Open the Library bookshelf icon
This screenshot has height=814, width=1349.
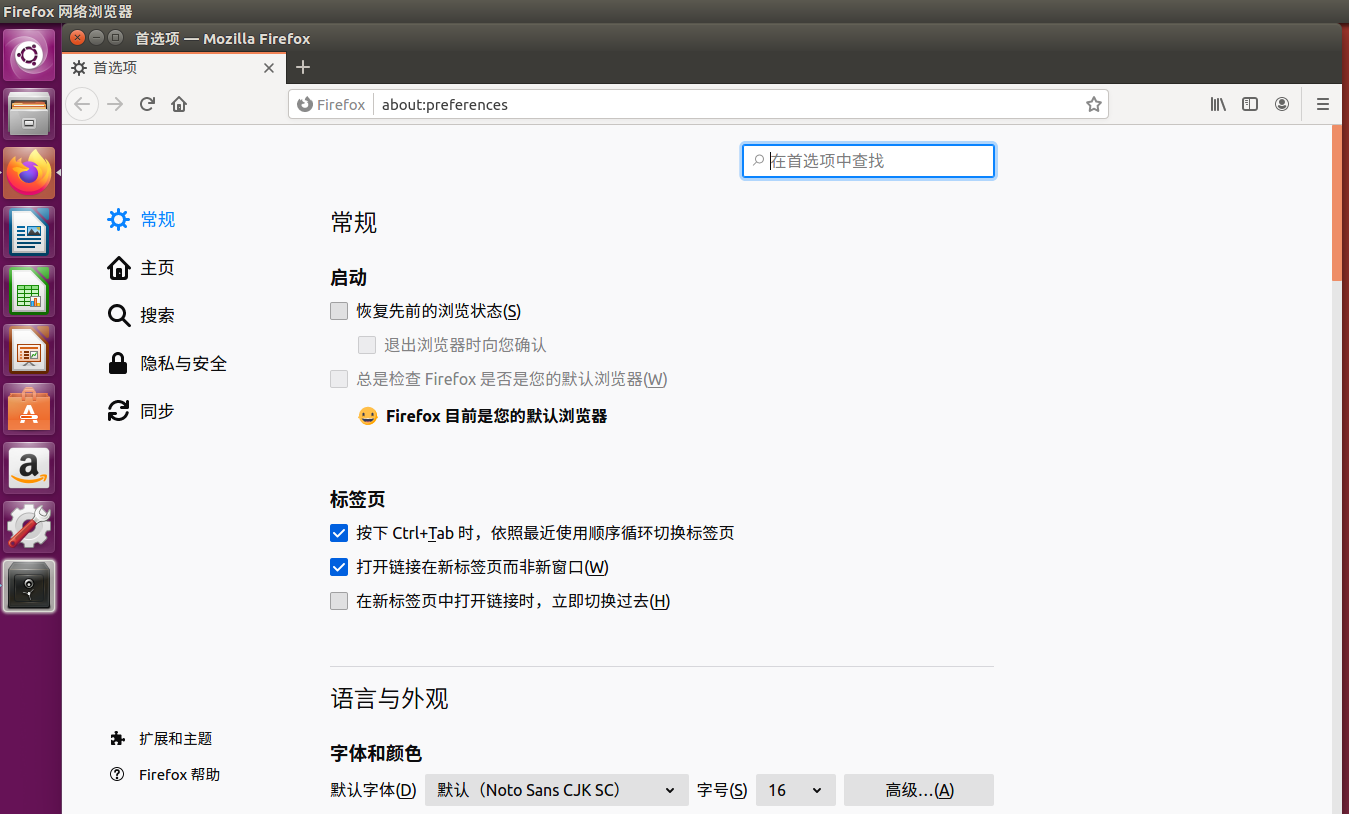1218,104
